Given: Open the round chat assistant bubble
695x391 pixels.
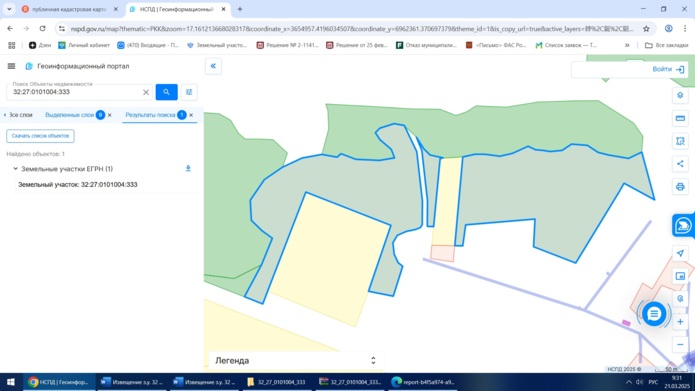Looking at the screenshot, I should pos(654,314).
